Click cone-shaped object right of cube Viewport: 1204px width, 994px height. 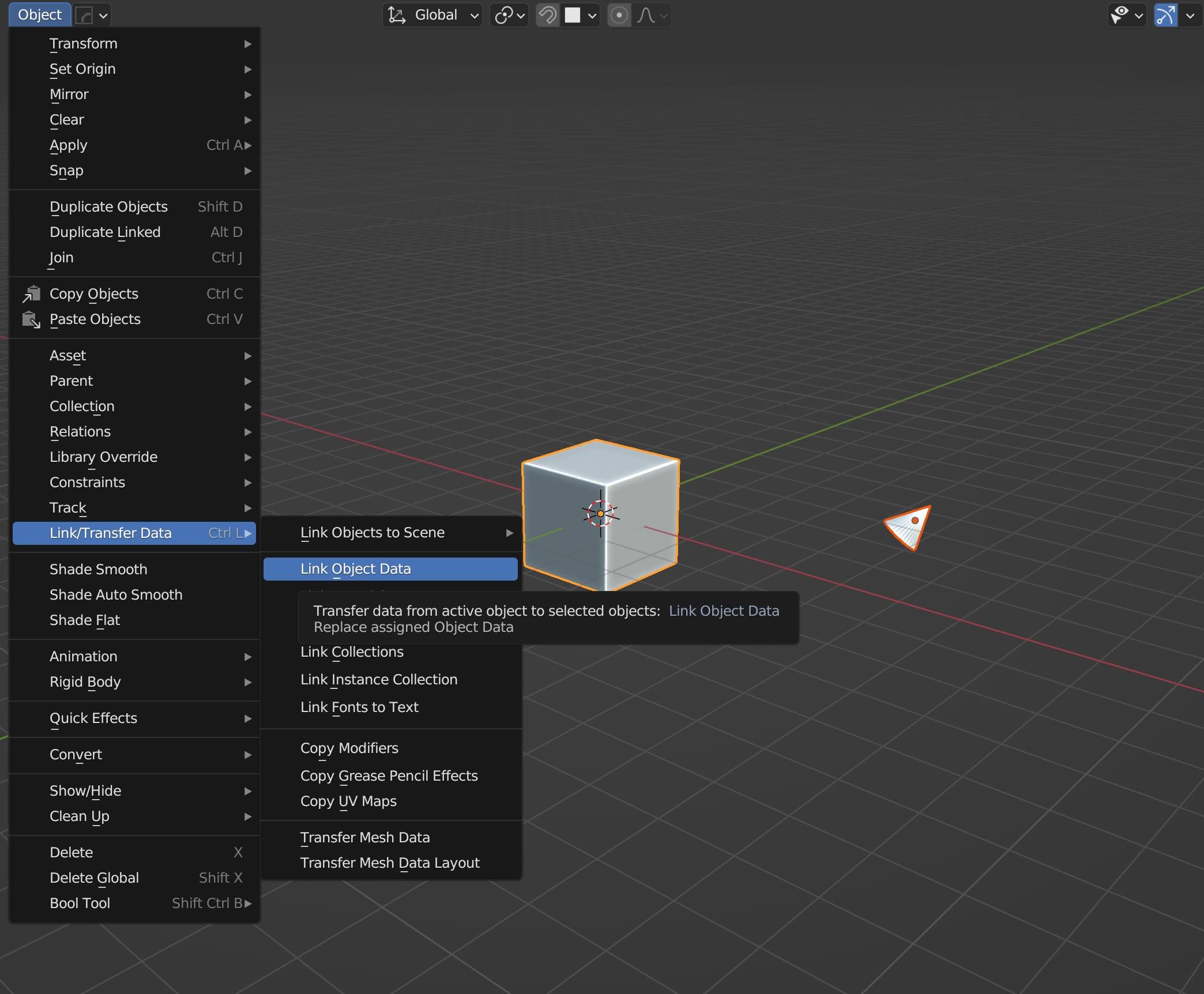coord(909,528)
